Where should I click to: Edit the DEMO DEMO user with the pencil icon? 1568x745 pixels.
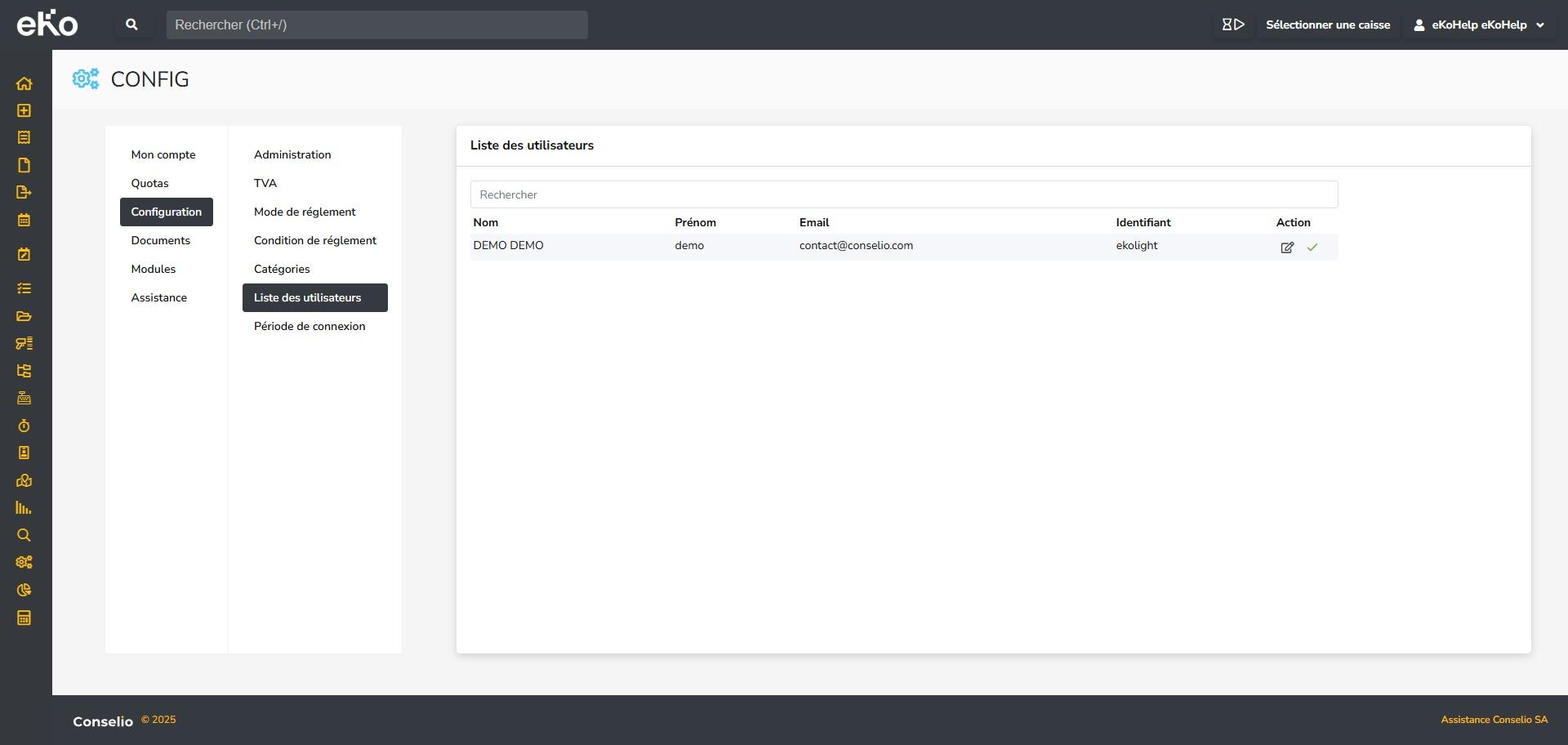1286,248
